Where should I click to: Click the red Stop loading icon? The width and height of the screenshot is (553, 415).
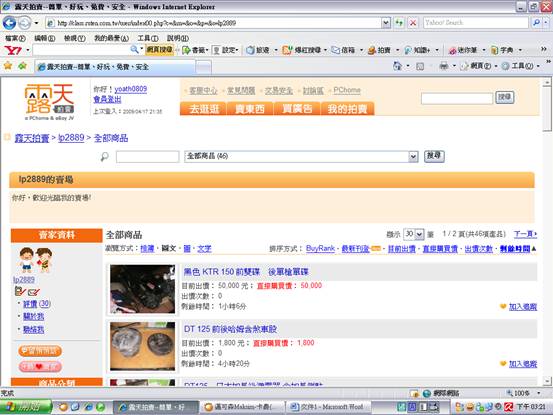click(413, 23)
